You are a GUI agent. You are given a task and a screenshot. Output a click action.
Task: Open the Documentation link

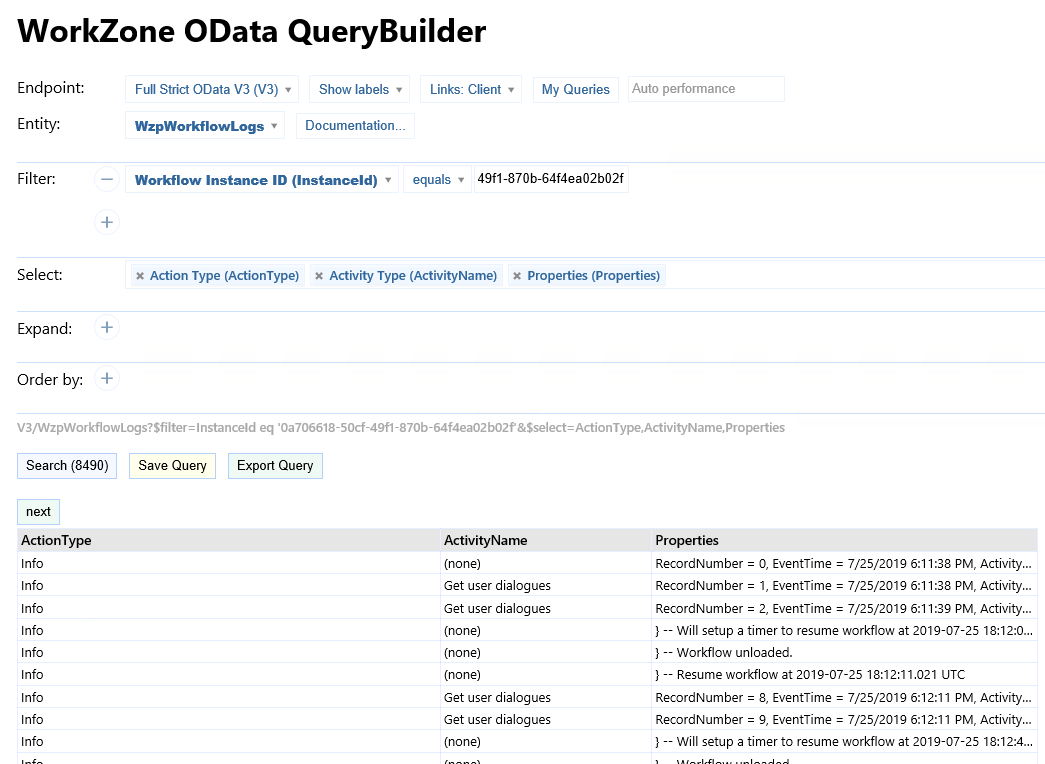[x=355, y=126]
